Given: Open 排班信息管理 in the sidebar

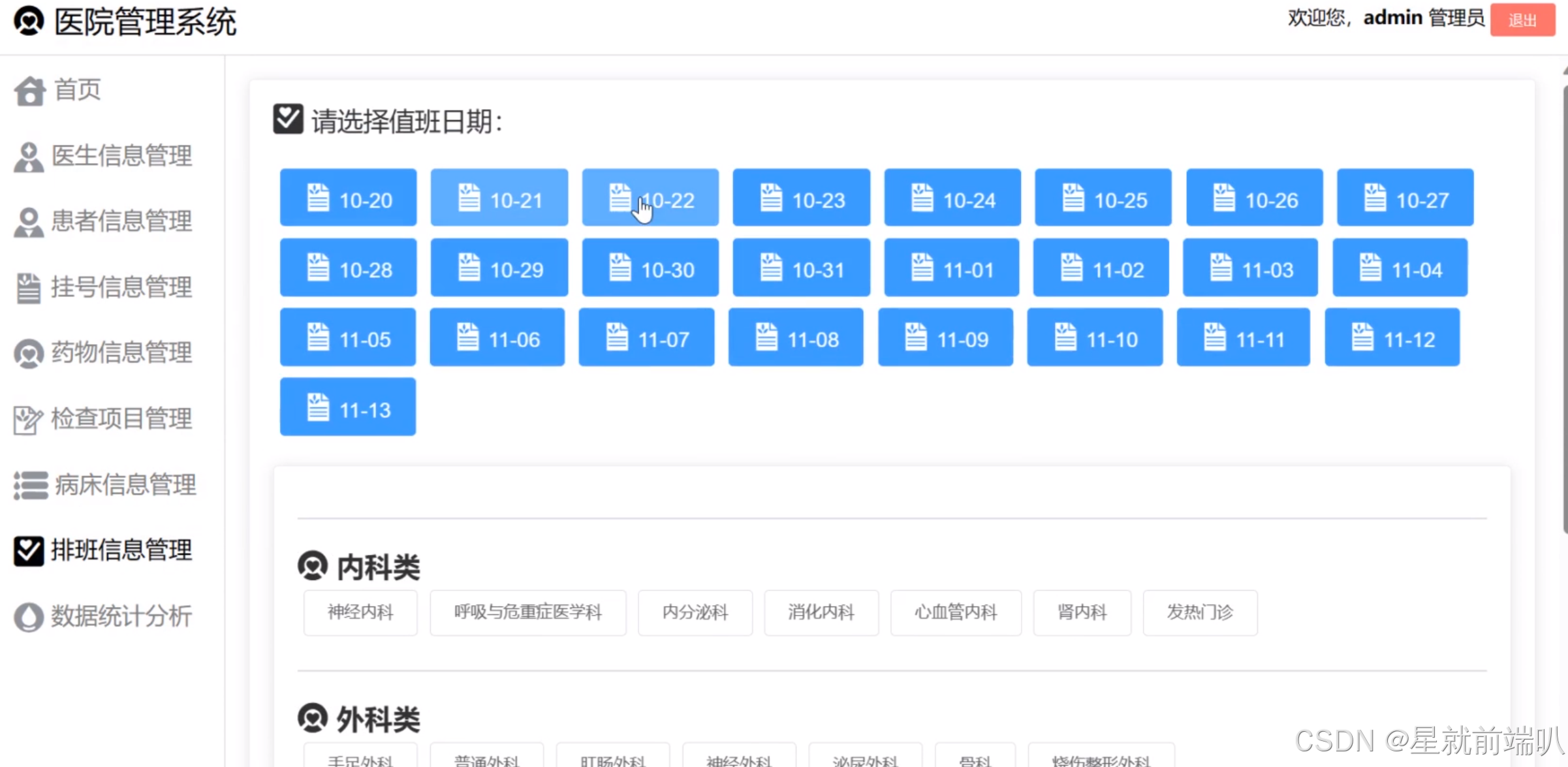Looking at the screenshot, I should pos(121,550).
